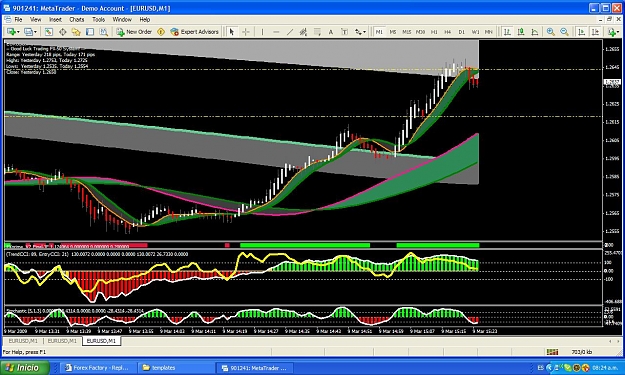Switch chart to M15 timeframe
This screenshot has height=375, width=625.
point(407,32)
